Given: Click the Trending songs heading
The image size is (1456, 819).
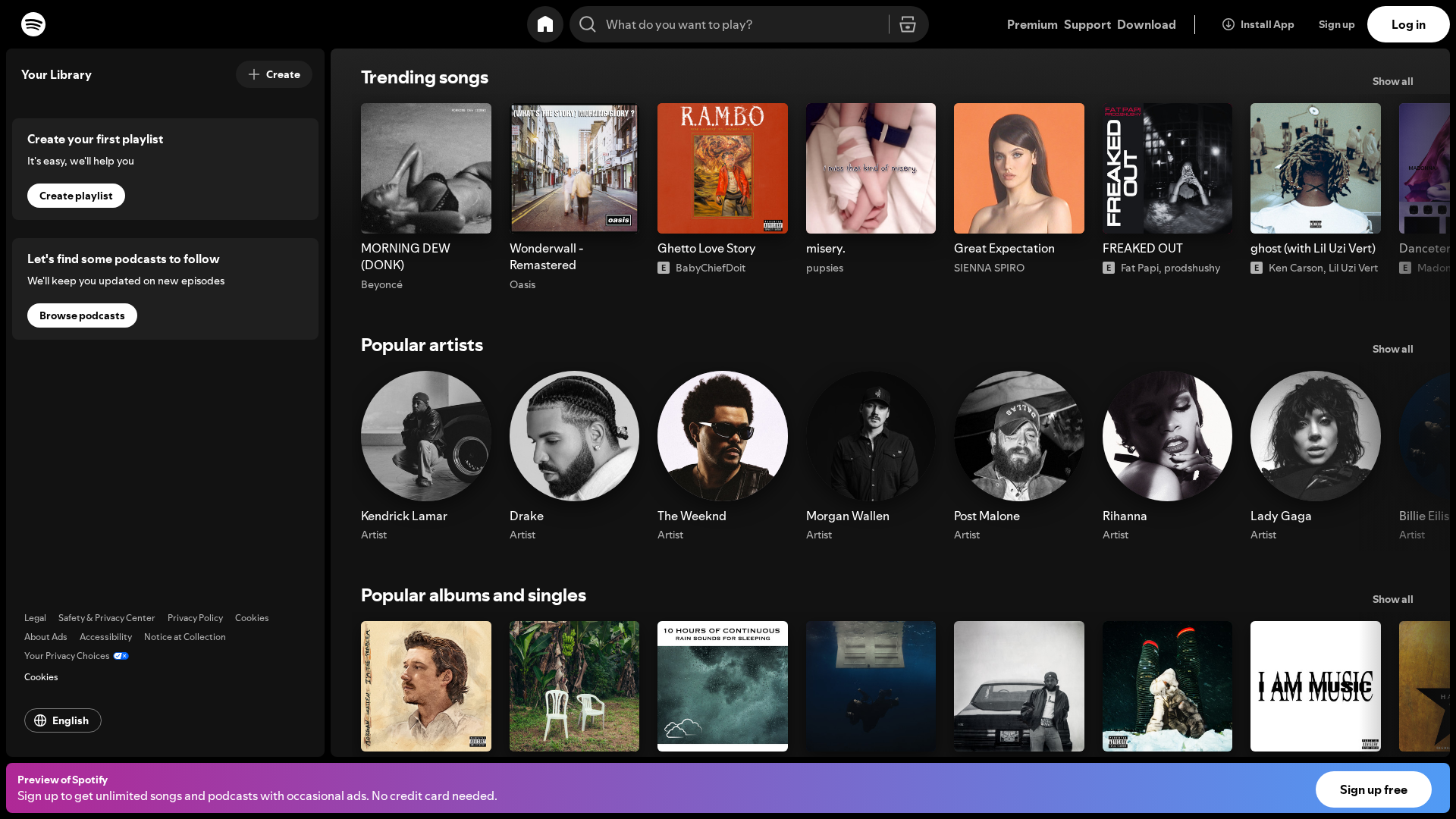Looking at the screenshot, I should click(x=425, y=77).
